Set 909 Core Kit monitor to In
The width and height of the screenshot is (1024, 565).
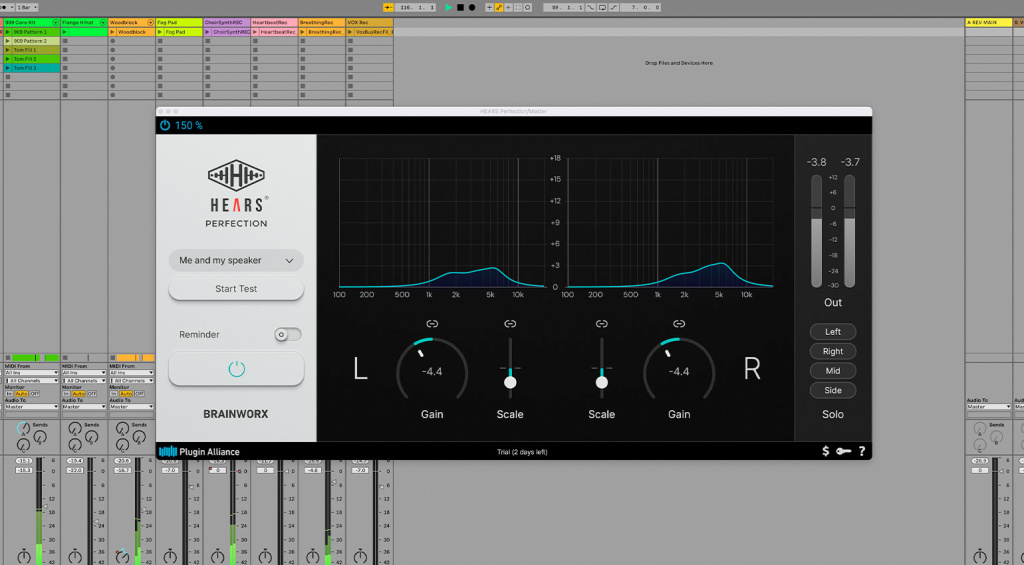click(9, 394)
